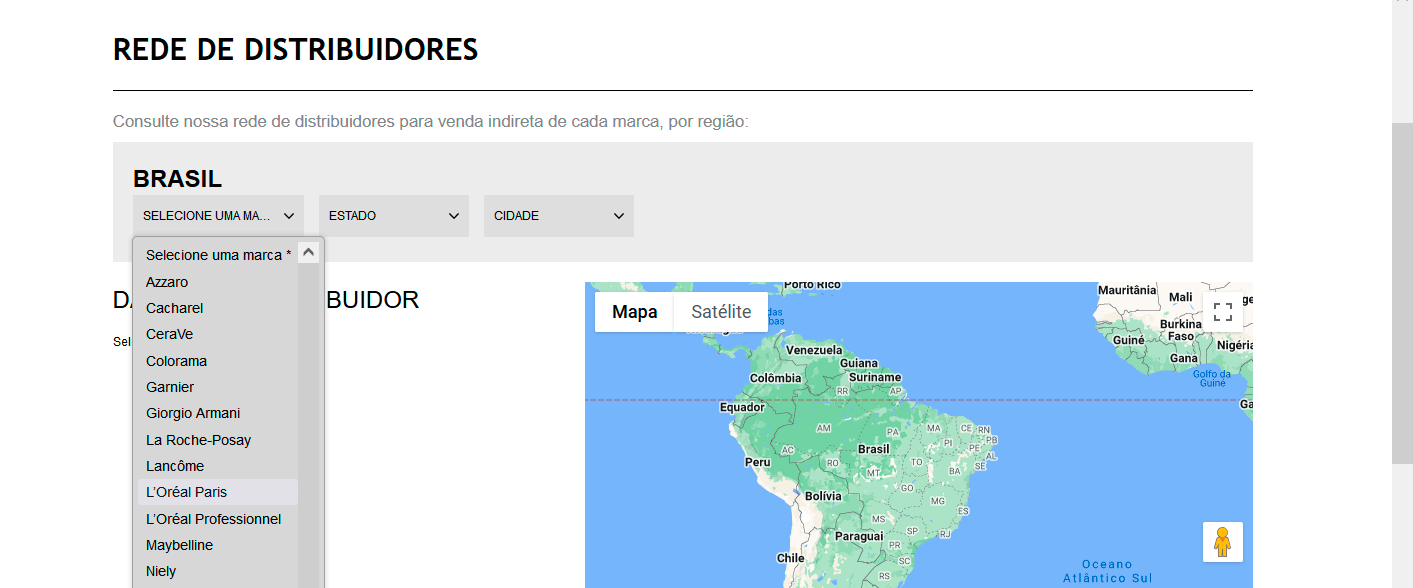Switch map to Satélite view

click(721, 312)
